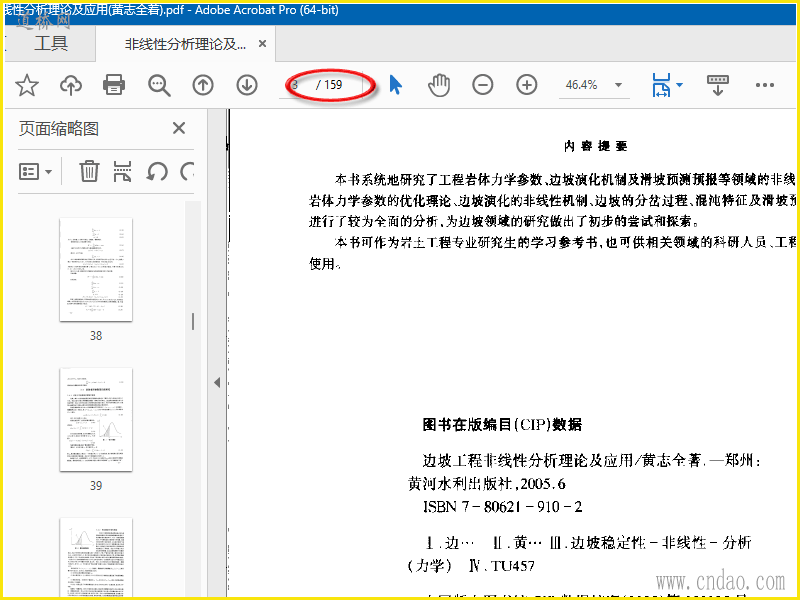This screenshot has width=800, height=600.
Task: Print the document with printer icon
Action: click(x=114, y=85)
